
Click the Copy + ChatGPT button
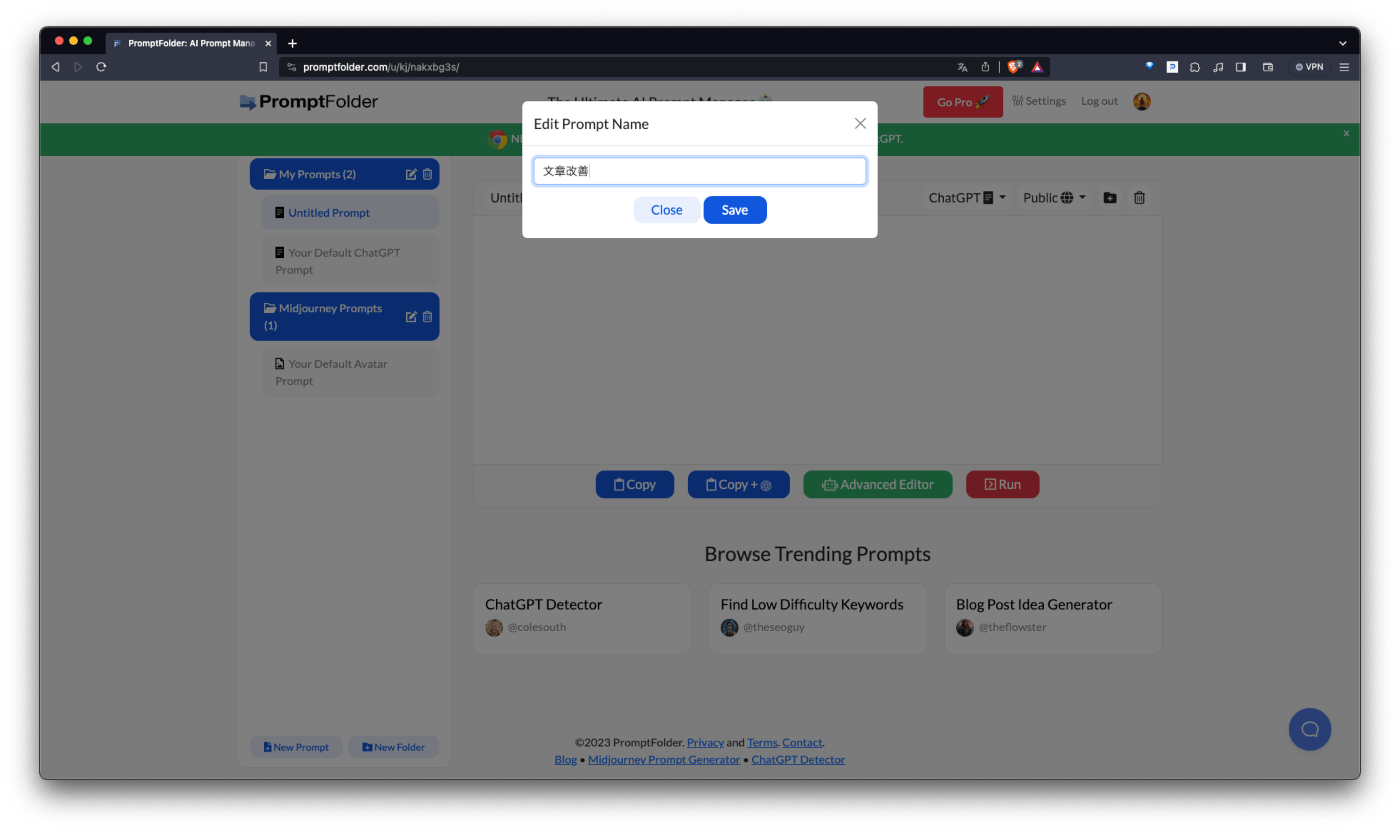(x=739, y=484)
